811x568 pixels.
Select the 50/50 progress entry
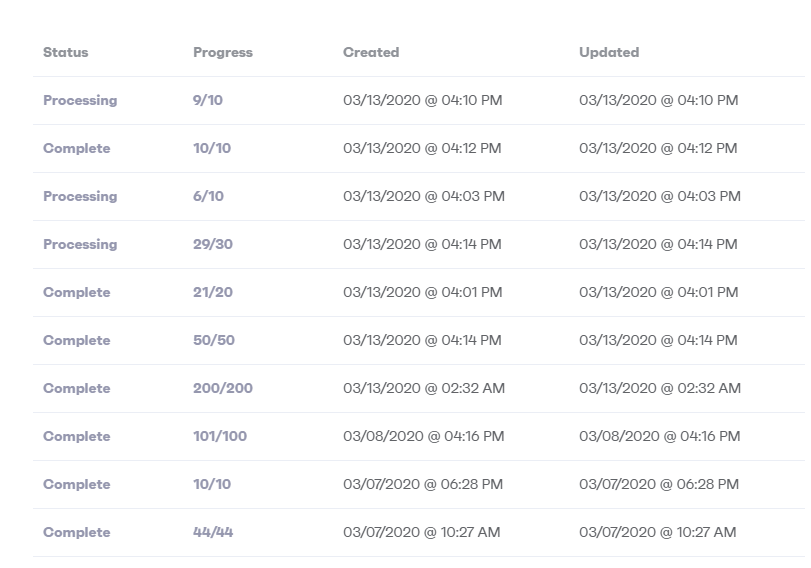pos(214,340)
